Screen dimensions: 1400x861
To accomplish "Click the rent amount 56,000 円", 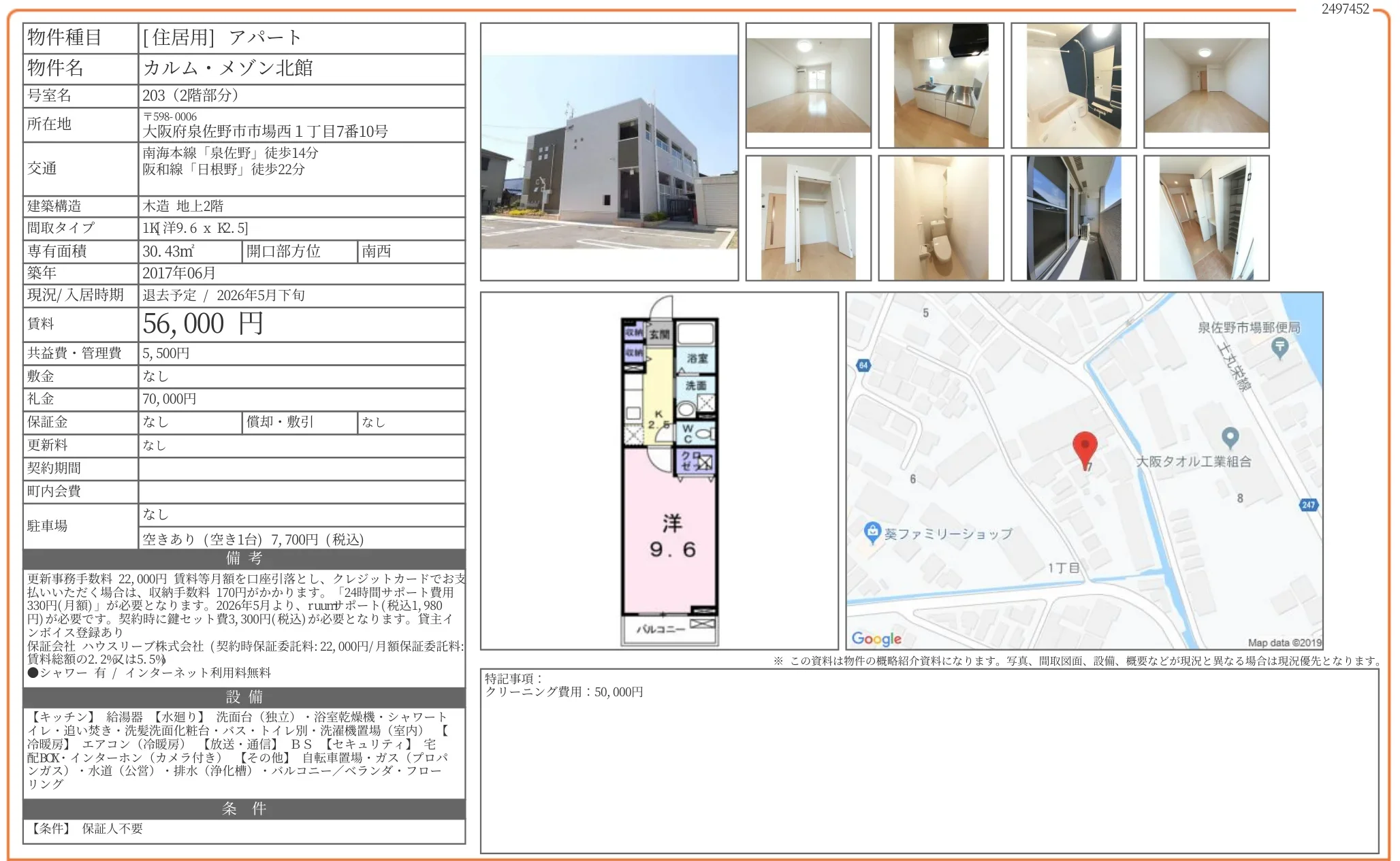I will coord(203,324).
